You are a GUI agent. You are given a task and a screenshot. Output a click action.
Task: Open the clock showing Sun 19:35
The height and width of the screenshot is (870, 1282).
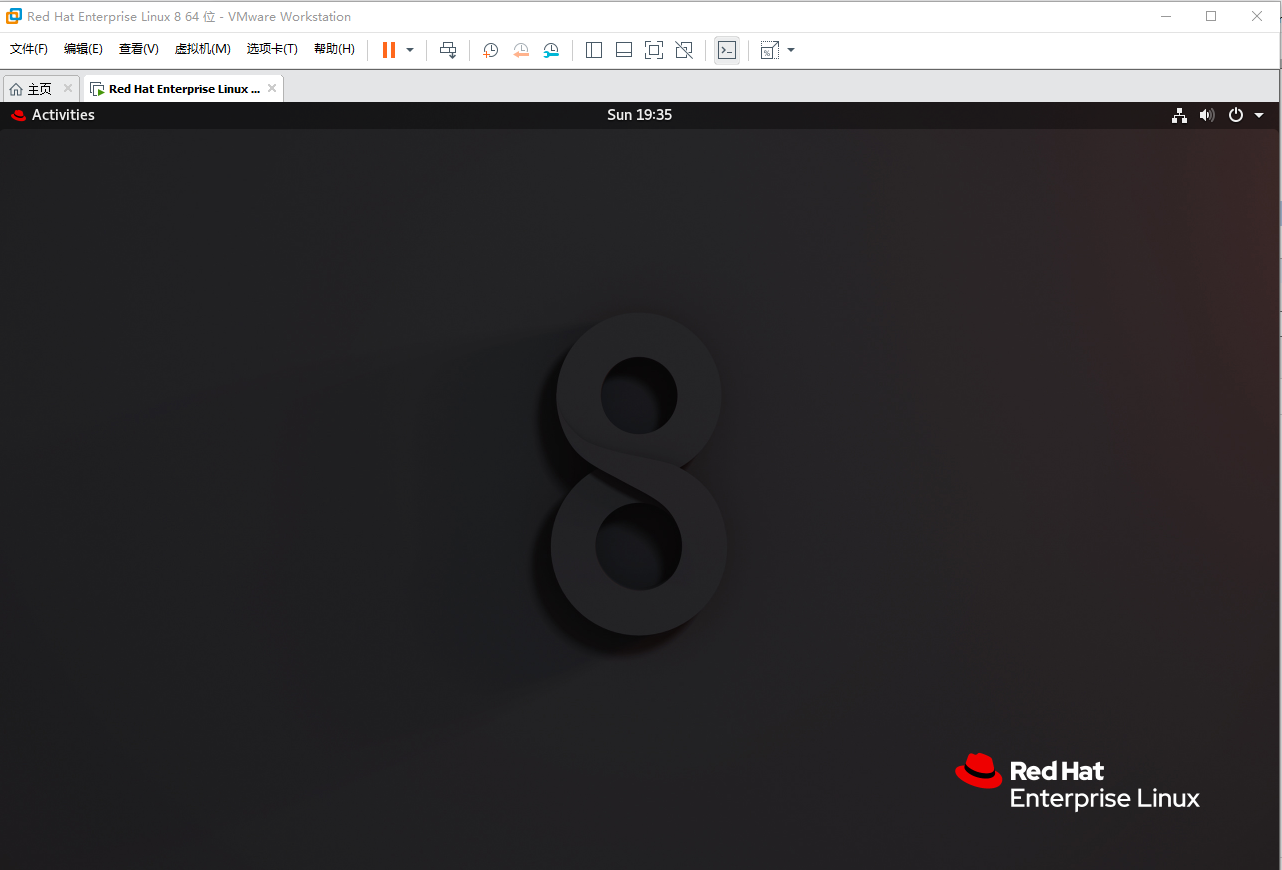640,115
